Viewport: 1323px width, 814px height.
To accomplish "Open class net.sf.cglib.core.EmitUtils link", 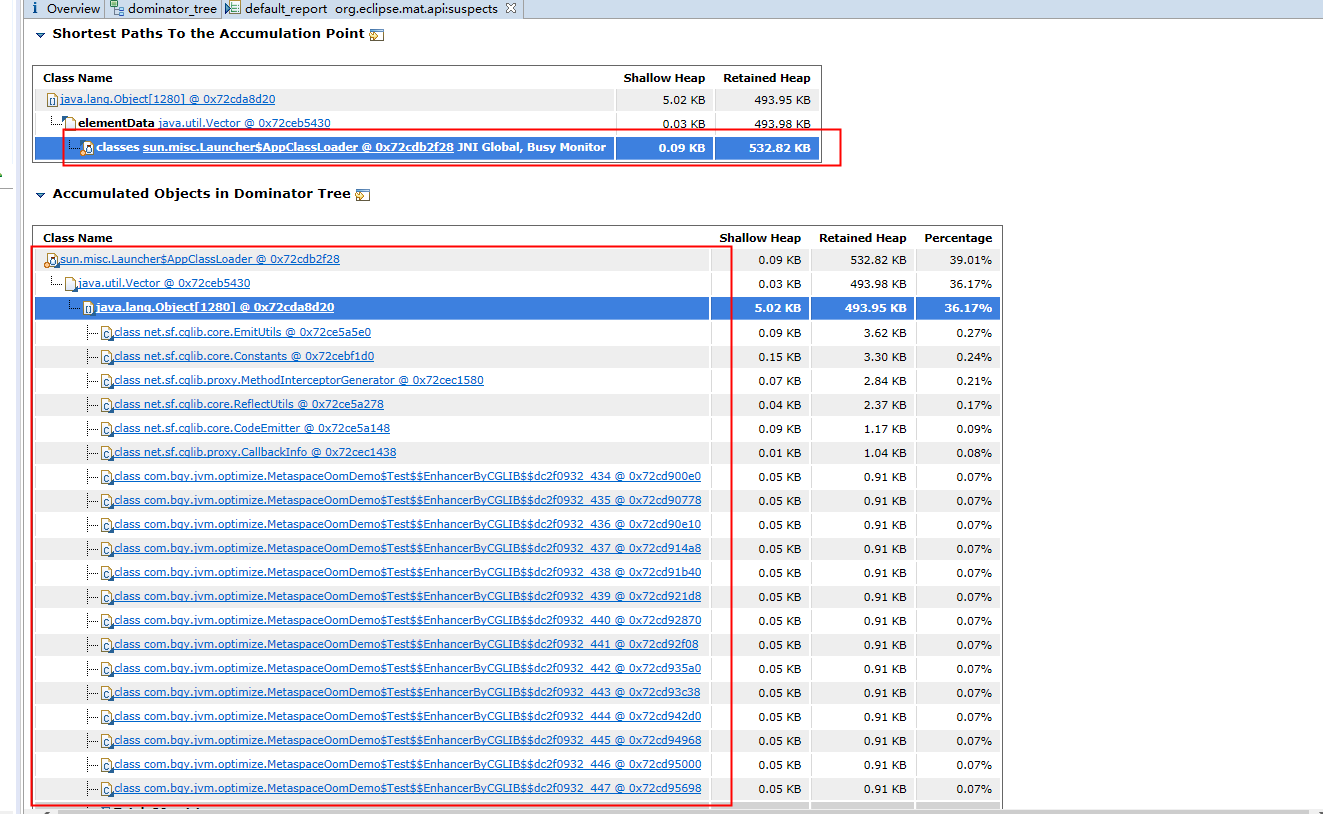I will pos(243,332).
